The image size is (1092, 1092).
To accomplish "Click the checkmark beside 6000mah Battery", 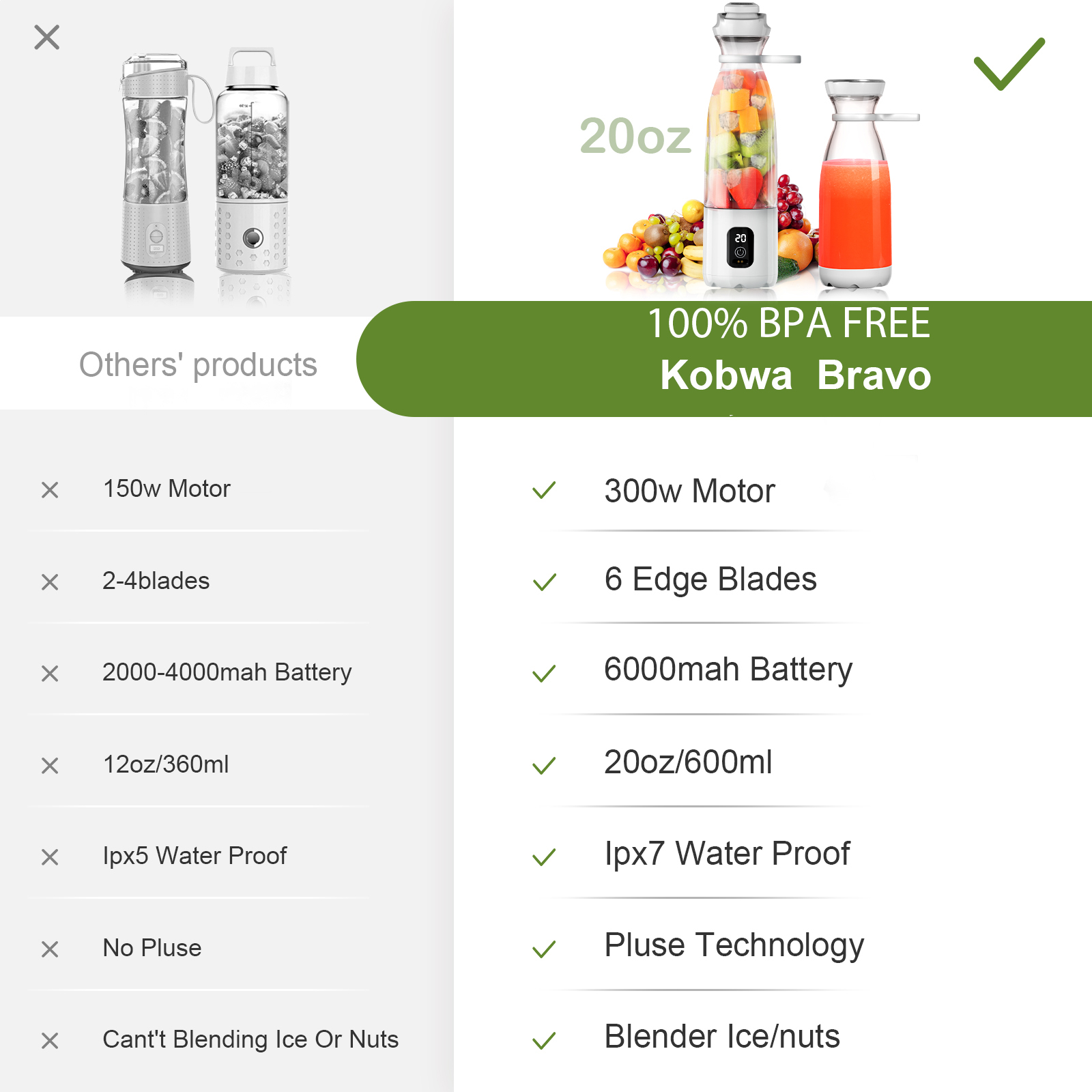I will [x=544, y=674].
